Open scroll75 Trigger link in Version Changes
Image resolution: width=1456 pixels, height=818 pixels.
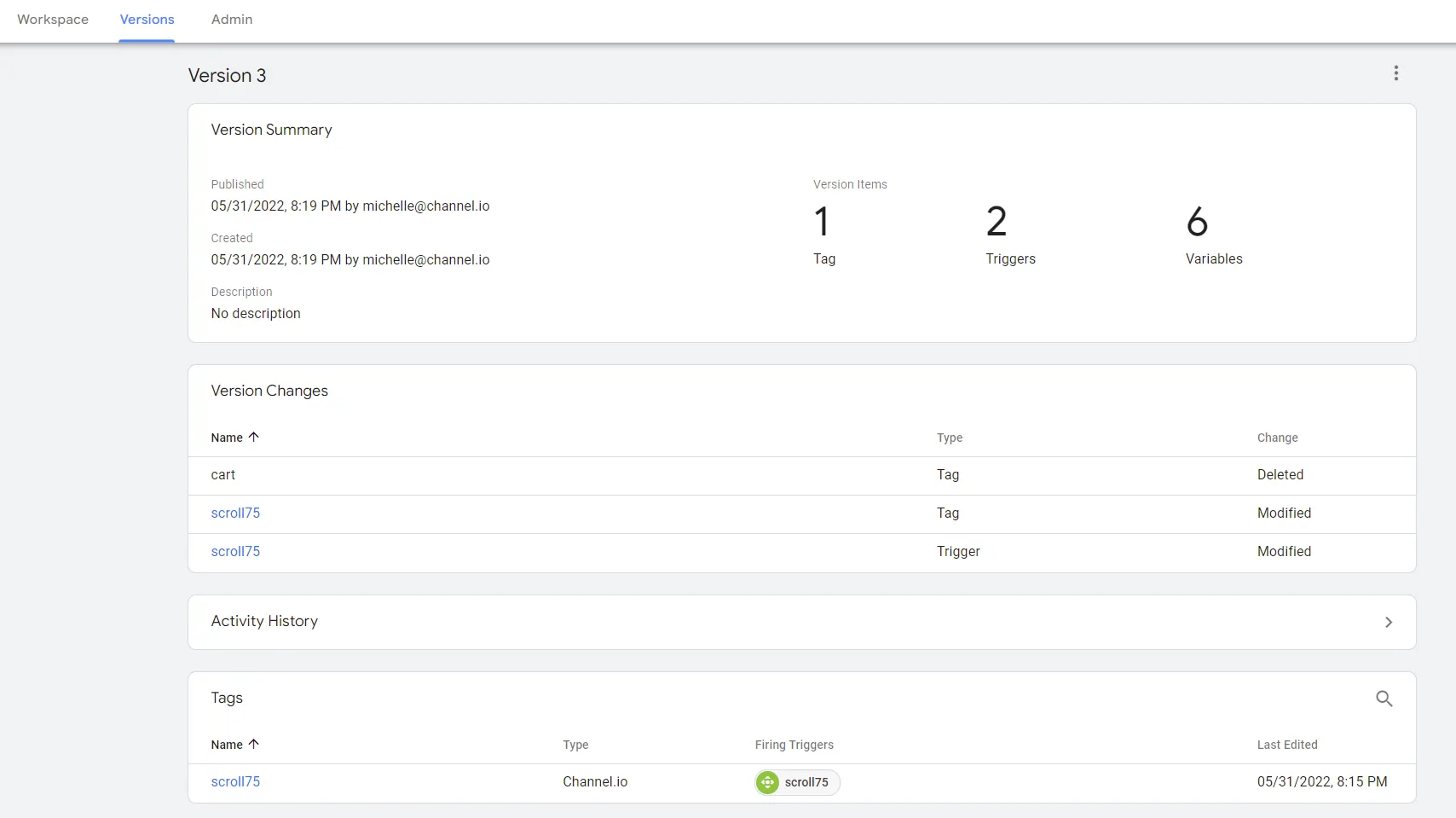click(235, 551)
